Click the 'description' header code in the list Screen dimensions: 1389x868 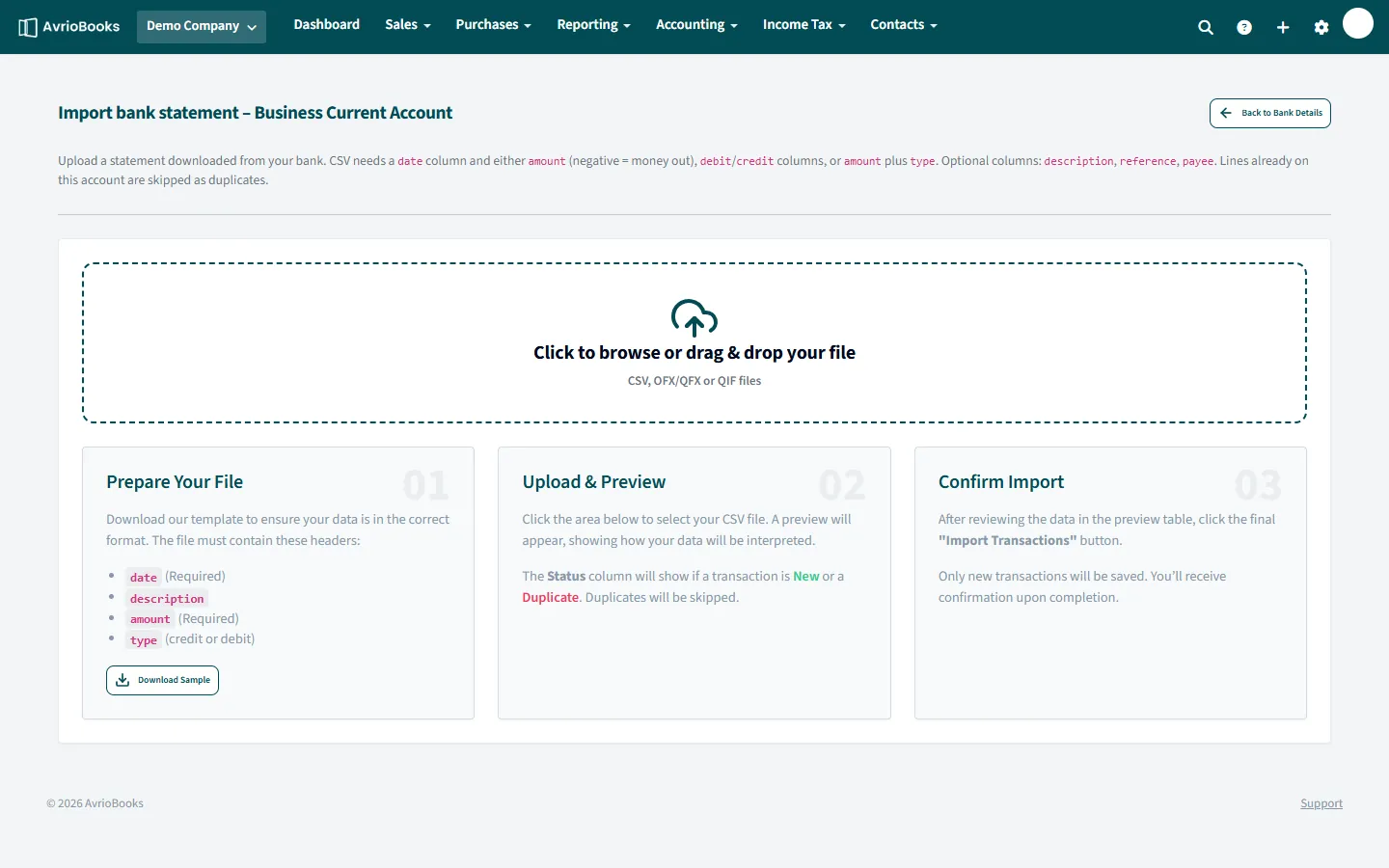(x=167, y=598)
